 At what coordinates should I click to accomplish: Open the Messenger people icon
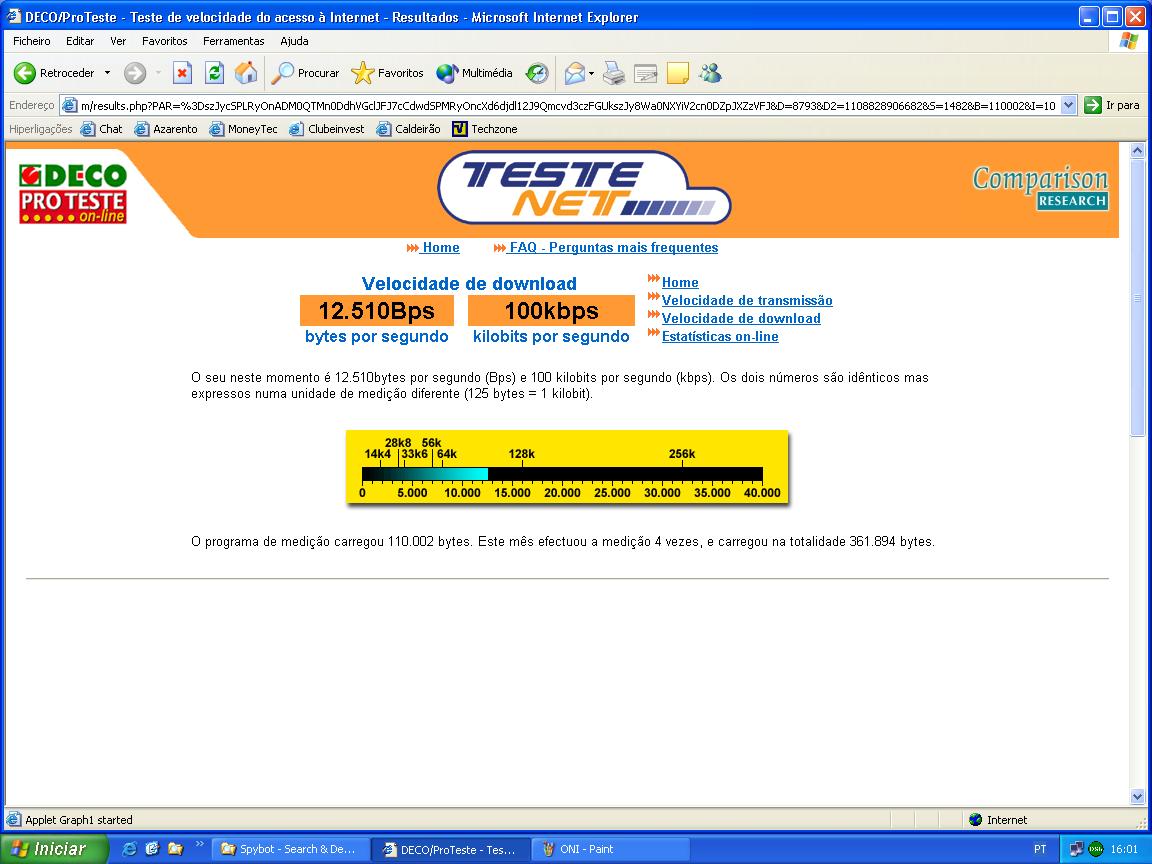click(x=710, y=73)
